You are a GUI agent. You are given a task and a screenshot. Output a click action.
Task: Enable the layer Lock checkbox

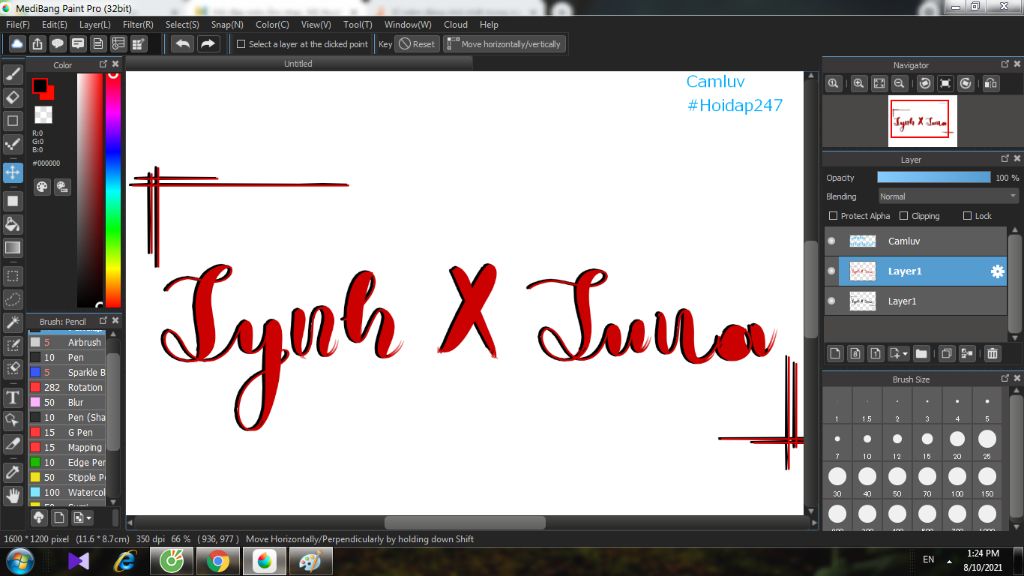967,216
